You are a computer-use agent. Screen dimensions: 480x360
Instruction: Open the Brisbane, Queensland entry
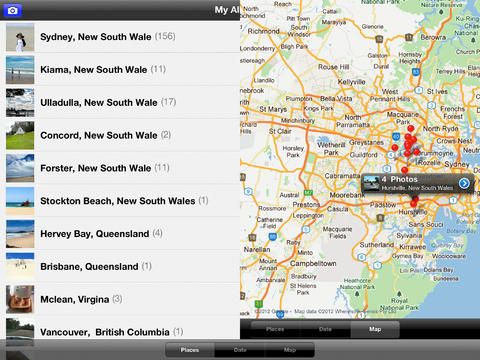(x=120, y=267)
